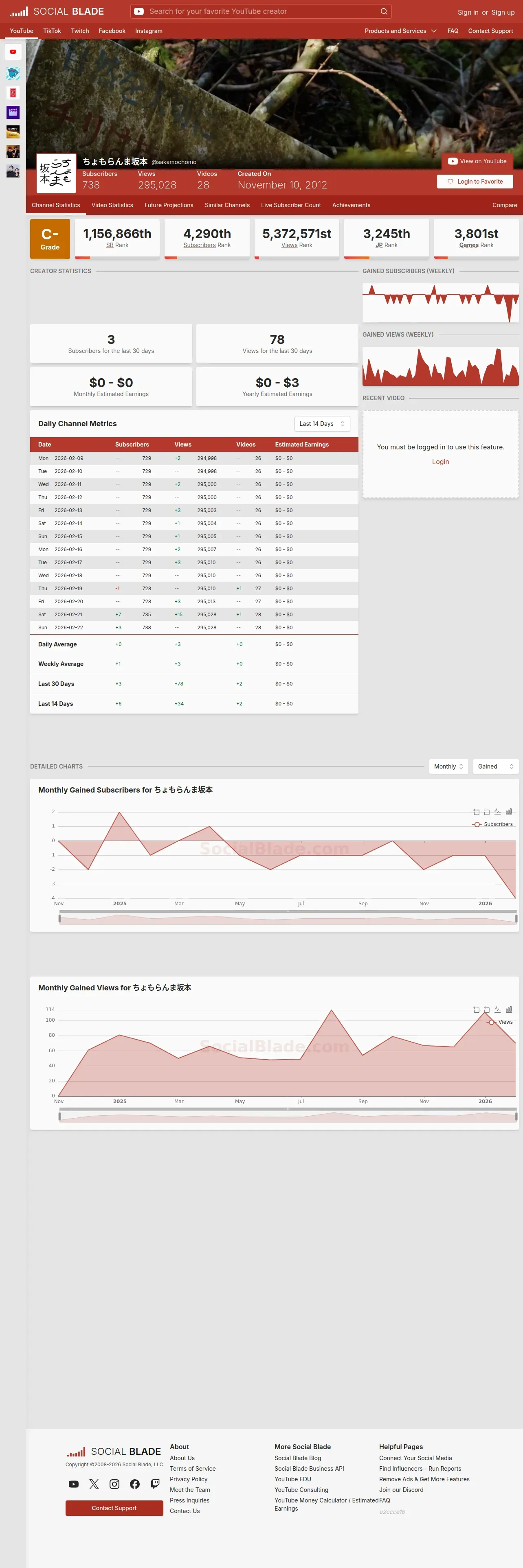Open YouTube Consulting footer link

301,1489
